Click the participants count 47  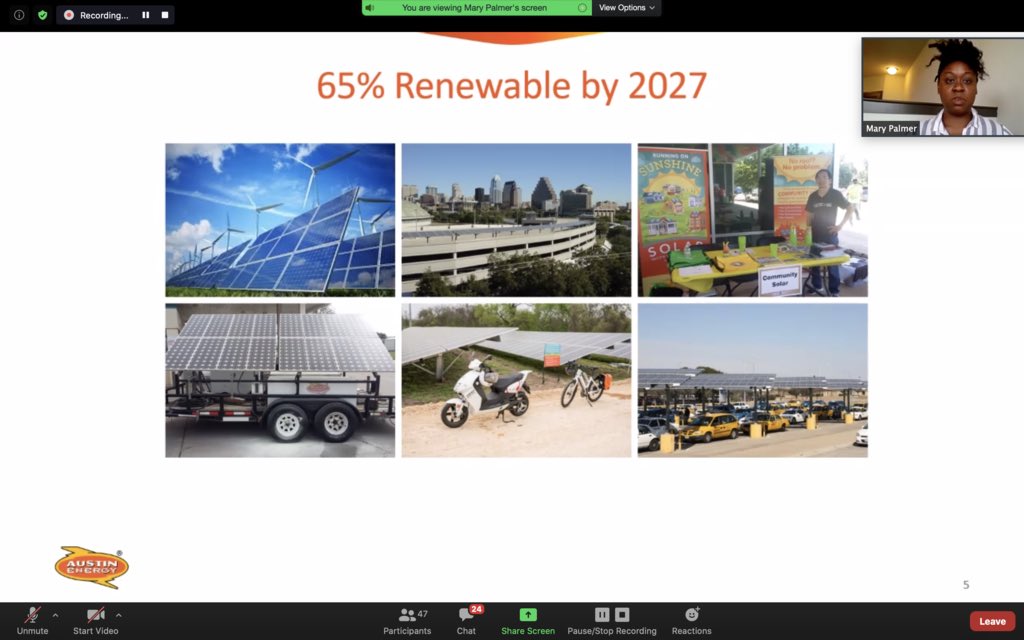[x=423, y=614]
